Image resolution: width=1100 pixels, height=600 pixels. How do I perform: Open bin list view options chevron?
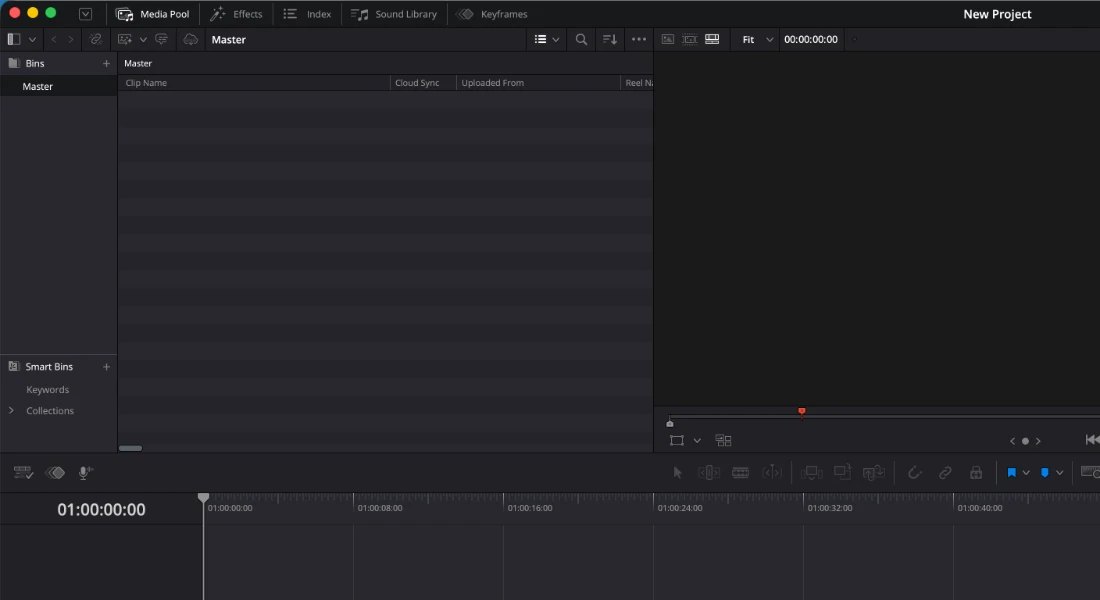click(32, 40)
